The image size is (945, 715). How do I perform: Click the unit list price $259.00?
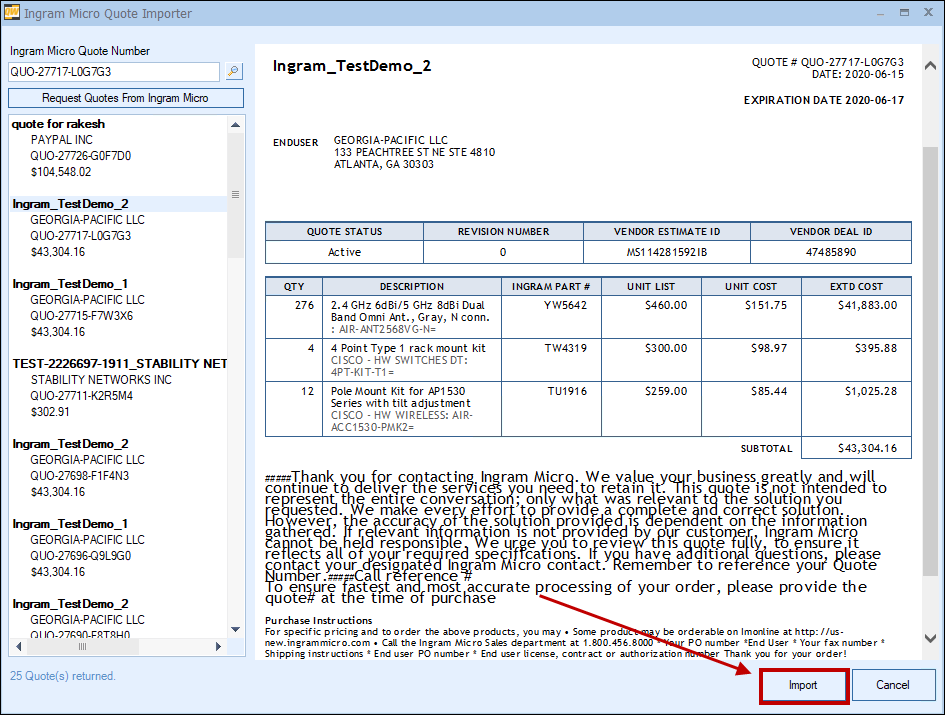(666, 391)
